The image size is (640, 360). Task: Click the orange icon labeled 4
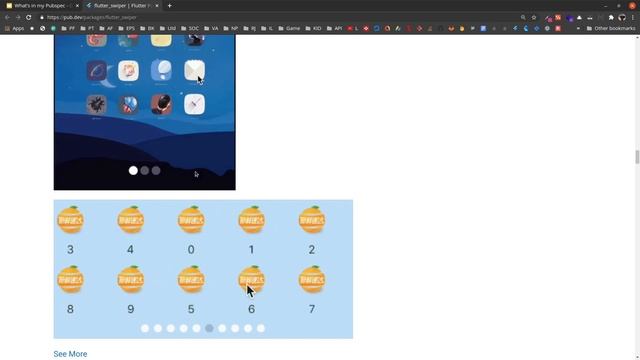pyautogui.click(x=131, y=220)
